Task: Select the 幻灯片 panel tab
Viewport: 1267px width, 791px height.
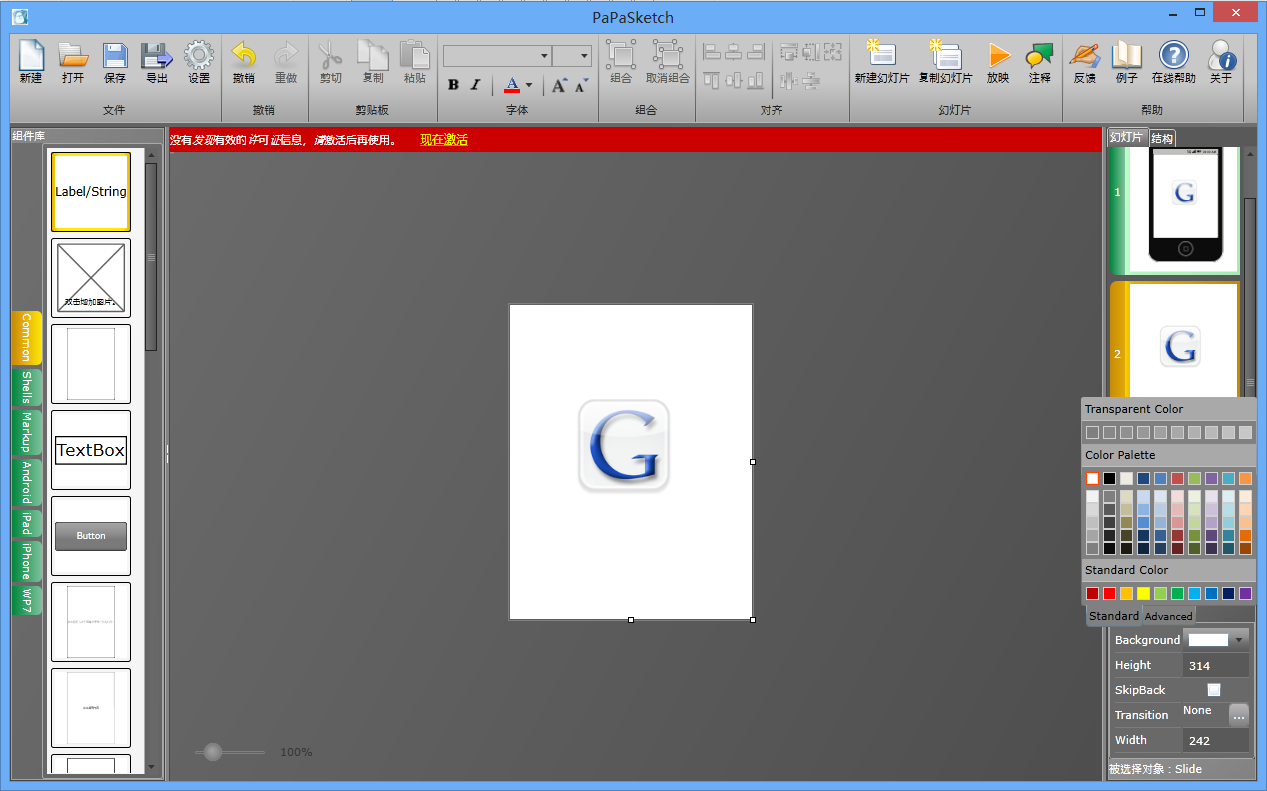Action: (1127, 137)
